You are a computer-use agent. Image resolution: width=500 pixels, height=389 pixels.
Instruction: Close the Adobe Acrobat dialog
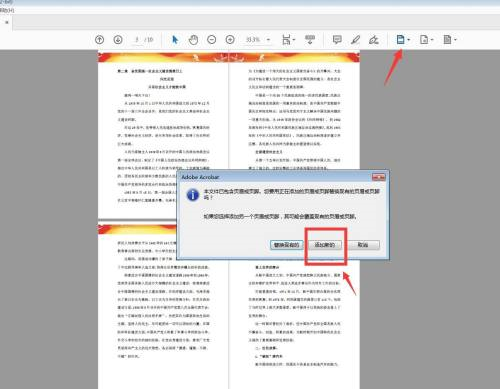coord(378,177)
